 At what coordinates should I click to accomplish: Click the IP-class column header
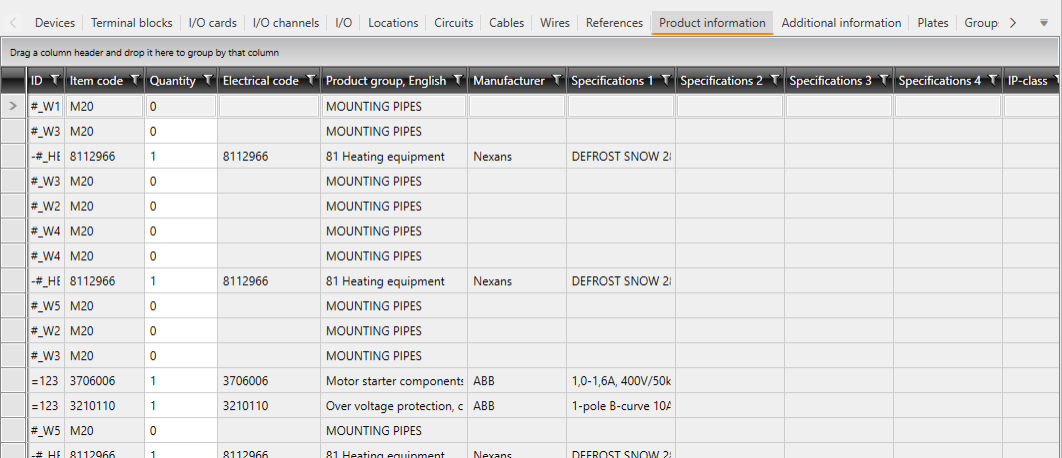[x=1026, y=80]
